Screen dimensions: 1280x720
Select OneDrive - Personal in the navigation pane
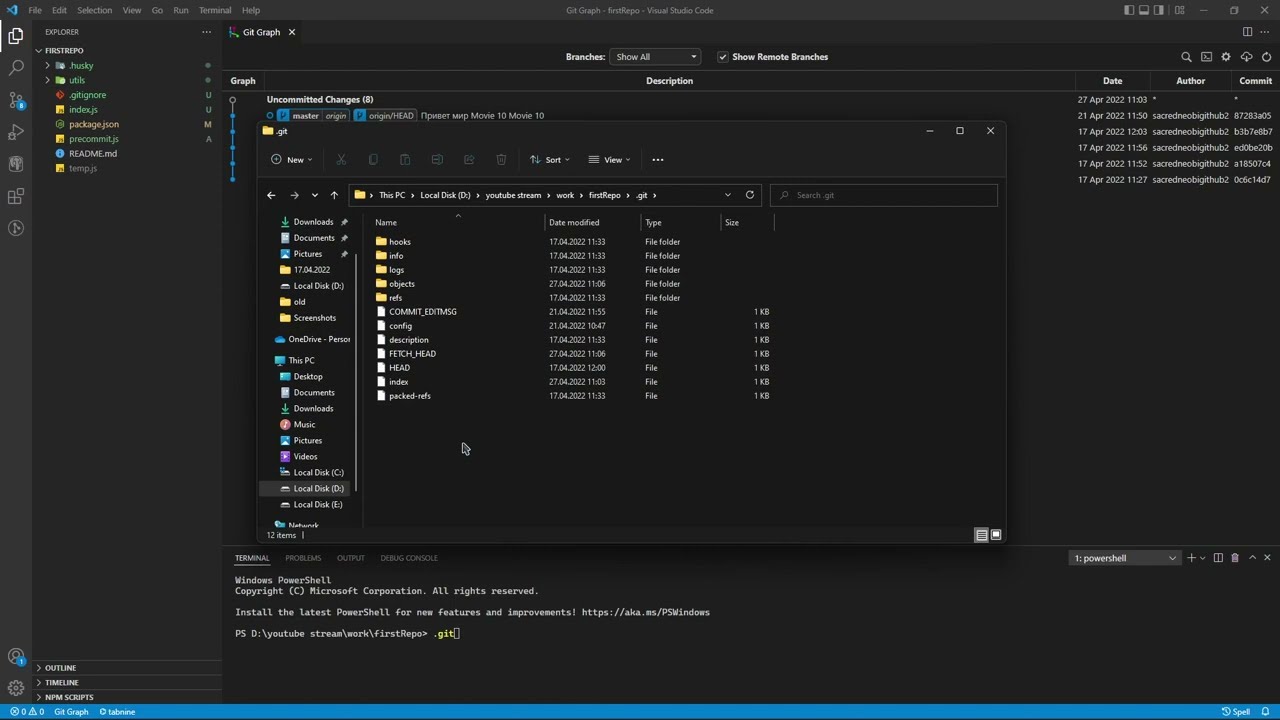312,339
